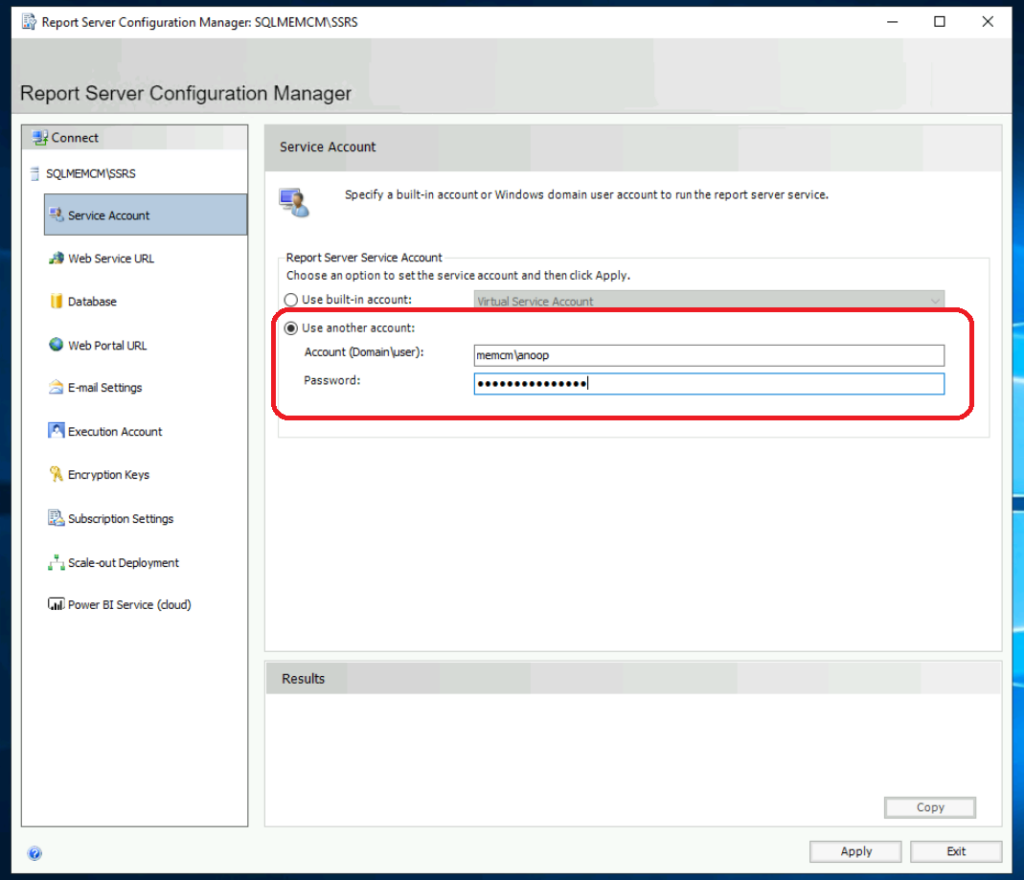This screenshot has height=880, width=1024.
Task: Click the Connect server icon
Action: (x=40, y=138)
